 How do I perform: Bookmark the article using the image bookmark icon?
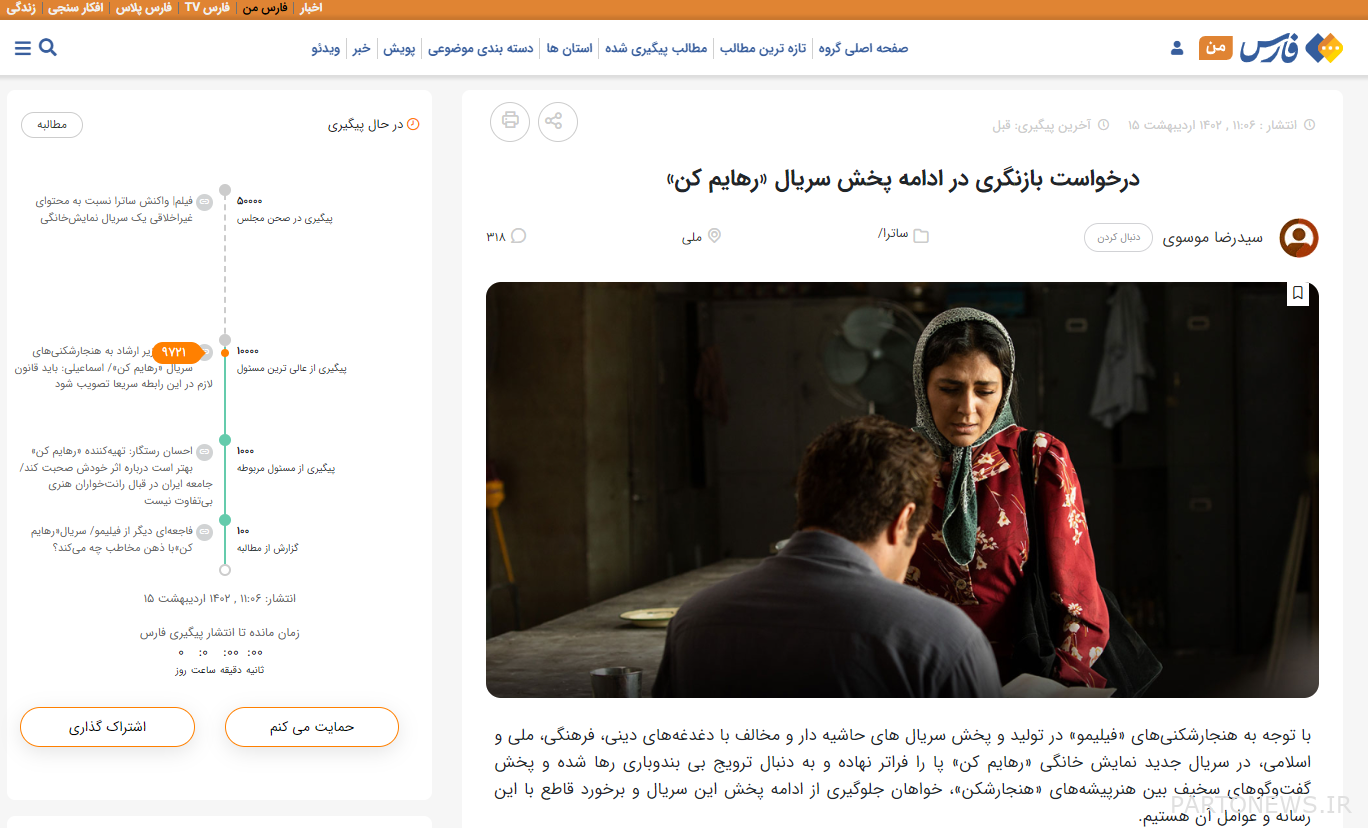tap(1297, 293)
